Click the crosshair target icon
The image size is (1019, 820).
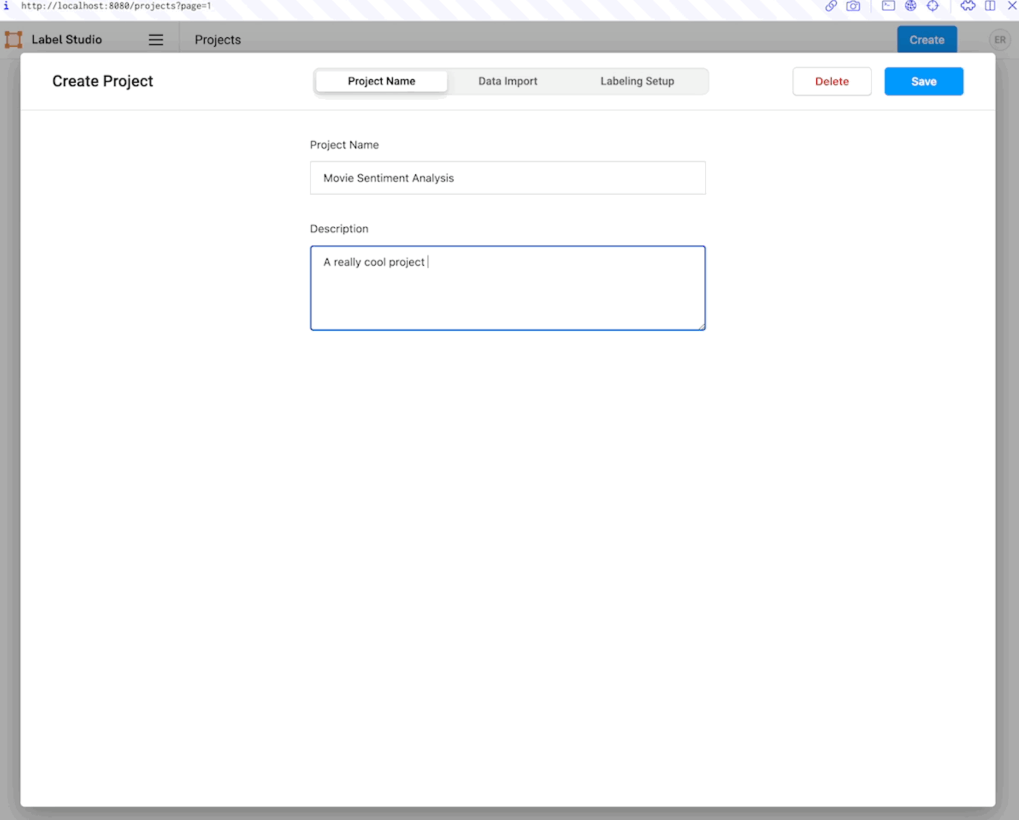[x=932, y=6]
